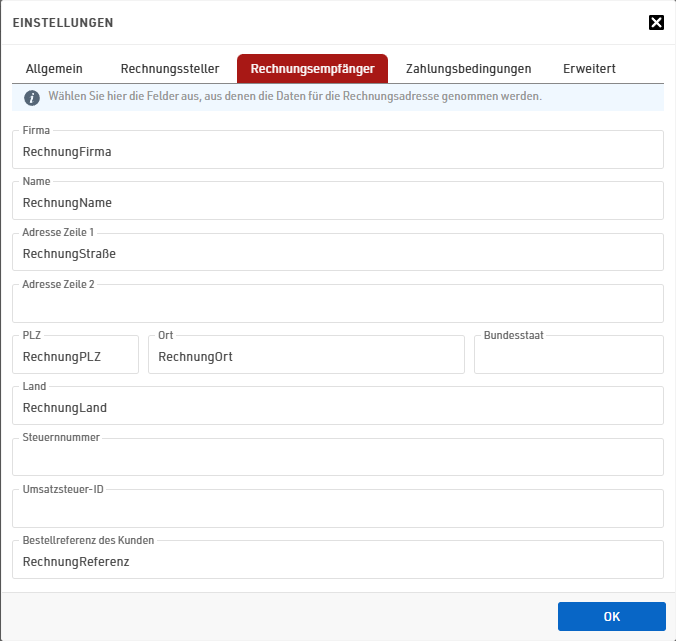Select the Land field
Screen dimensions: 676x641
tap(337, 407)
